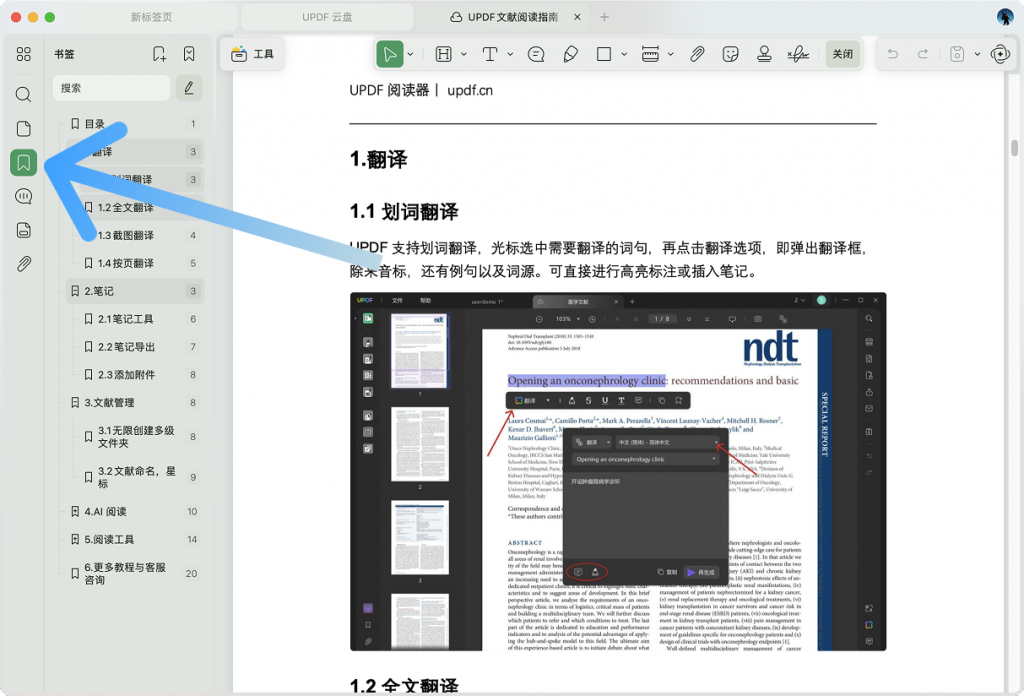This screenshot has width=1024, height=696.
Task: Open the page panel from the left sidebar
Action: [x=24, y=129]
